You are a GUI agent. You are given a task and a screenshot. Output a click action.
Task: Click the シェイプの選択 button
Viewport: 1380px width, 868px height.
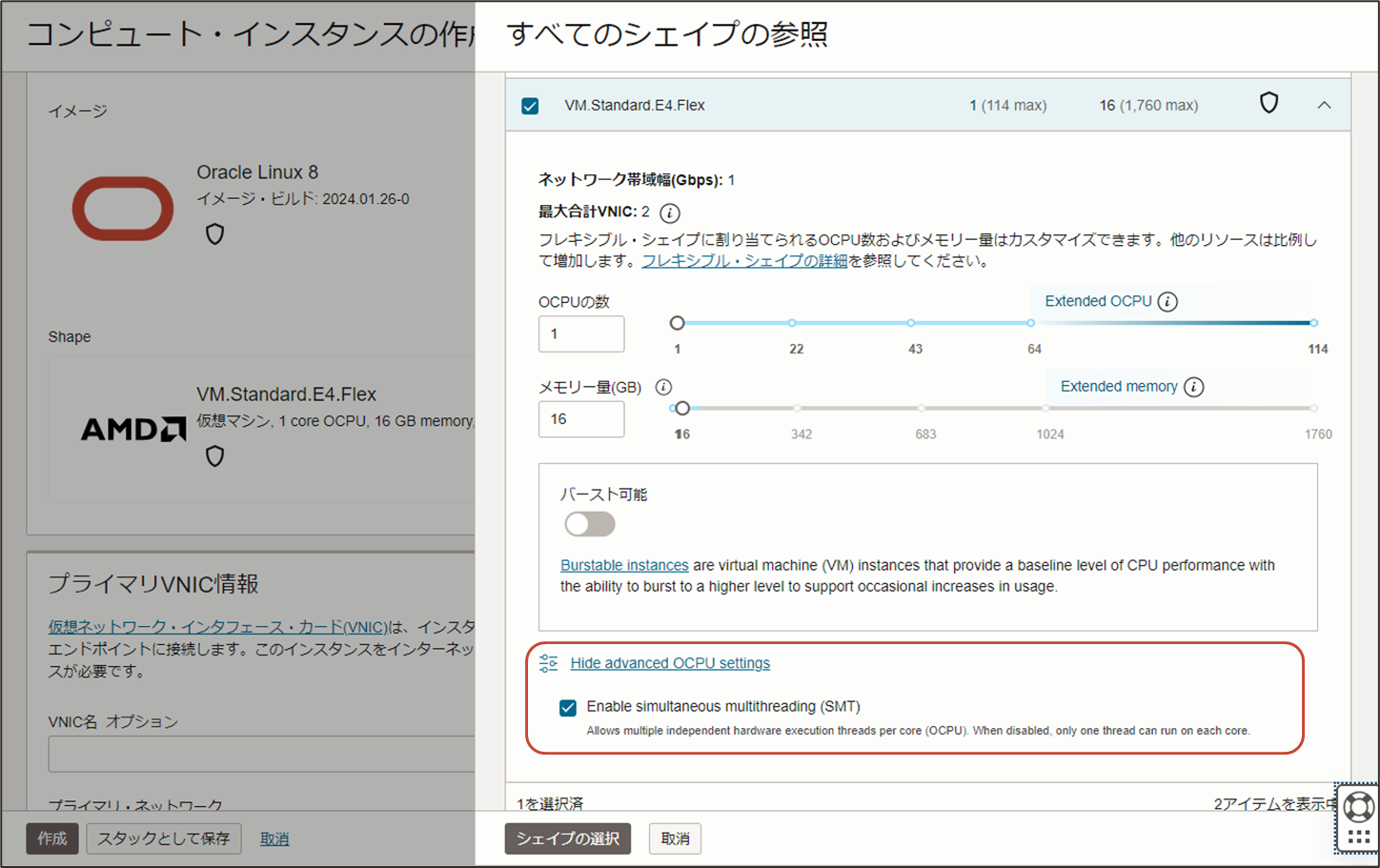click(x=567, y=838)
